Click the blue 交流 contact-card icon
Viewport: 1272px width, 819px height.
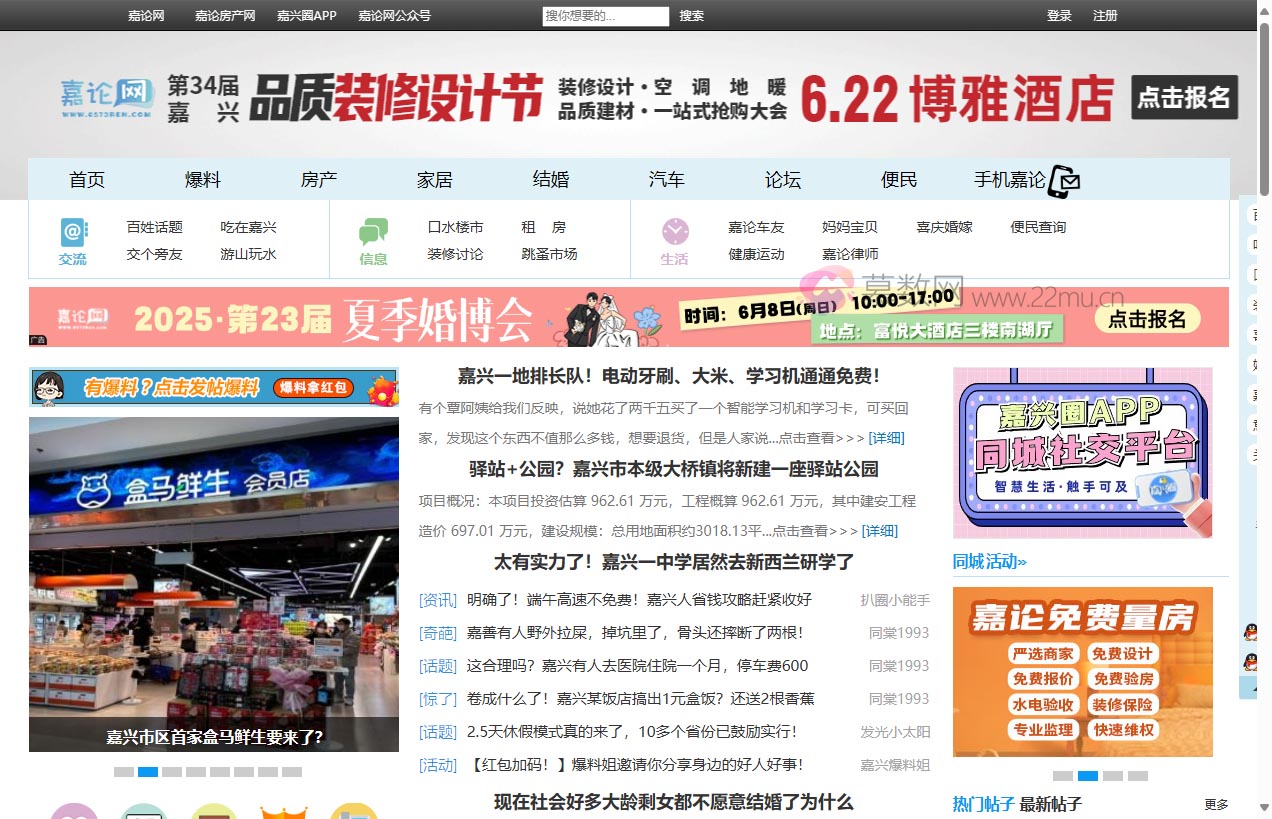coord(73,232)
